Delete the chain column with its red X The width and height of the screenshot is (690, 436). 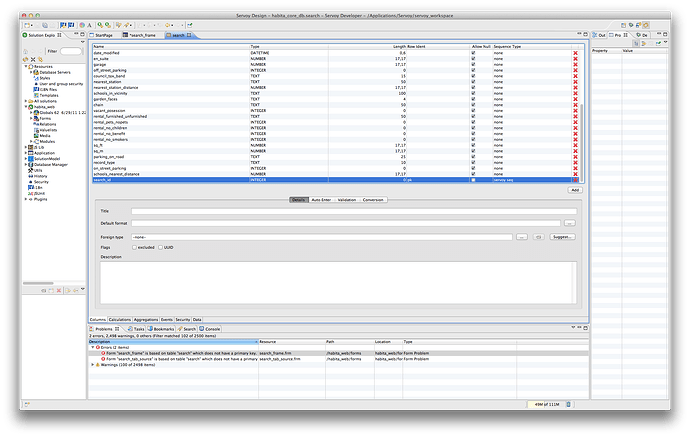coord(575,105)
